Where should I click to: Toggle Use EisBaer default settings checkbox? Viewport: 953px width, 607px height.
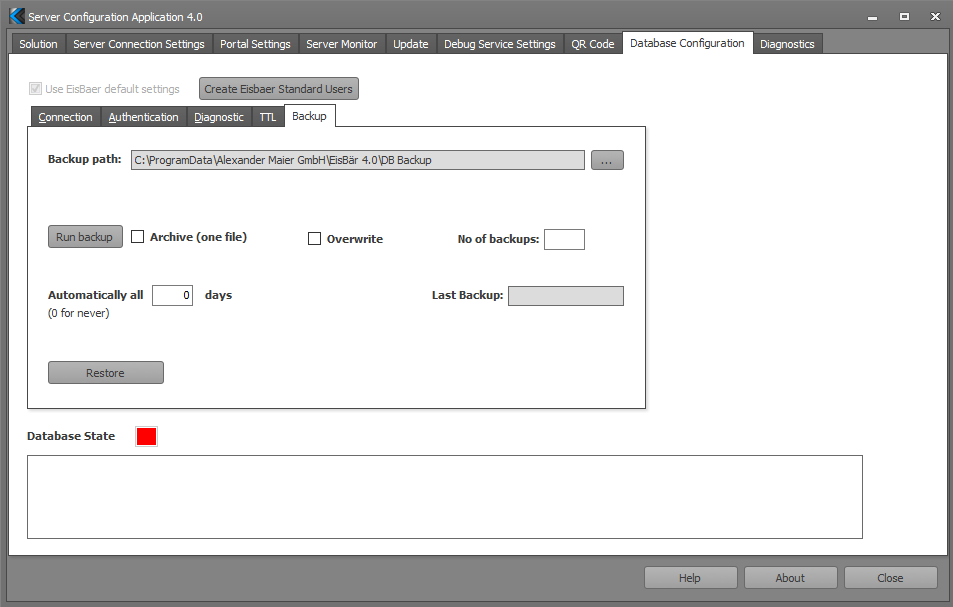[x=35, y=89]
